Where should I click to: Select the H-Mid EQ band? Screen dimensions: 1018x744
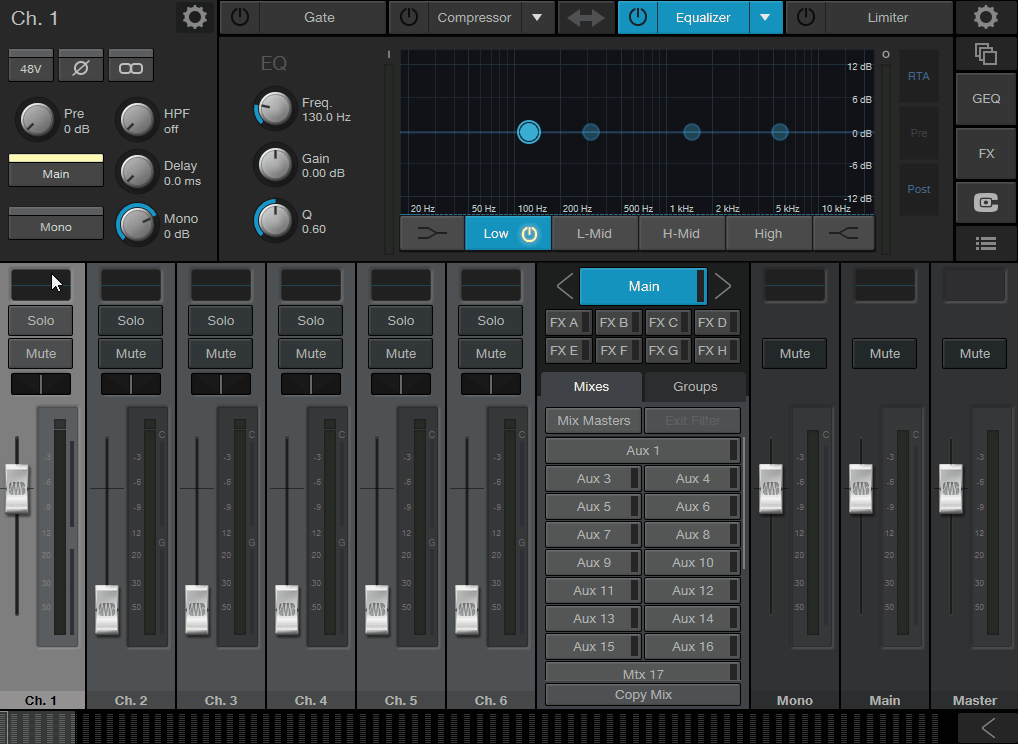pos(682,233)
